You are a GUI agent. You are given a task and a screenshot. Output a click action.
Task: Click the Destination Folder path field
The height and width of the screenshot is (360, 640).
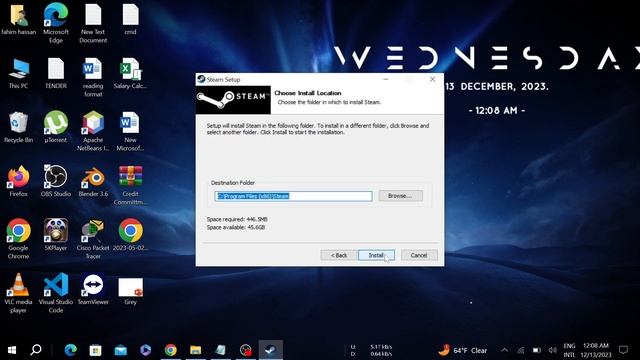tap(293, 196)
